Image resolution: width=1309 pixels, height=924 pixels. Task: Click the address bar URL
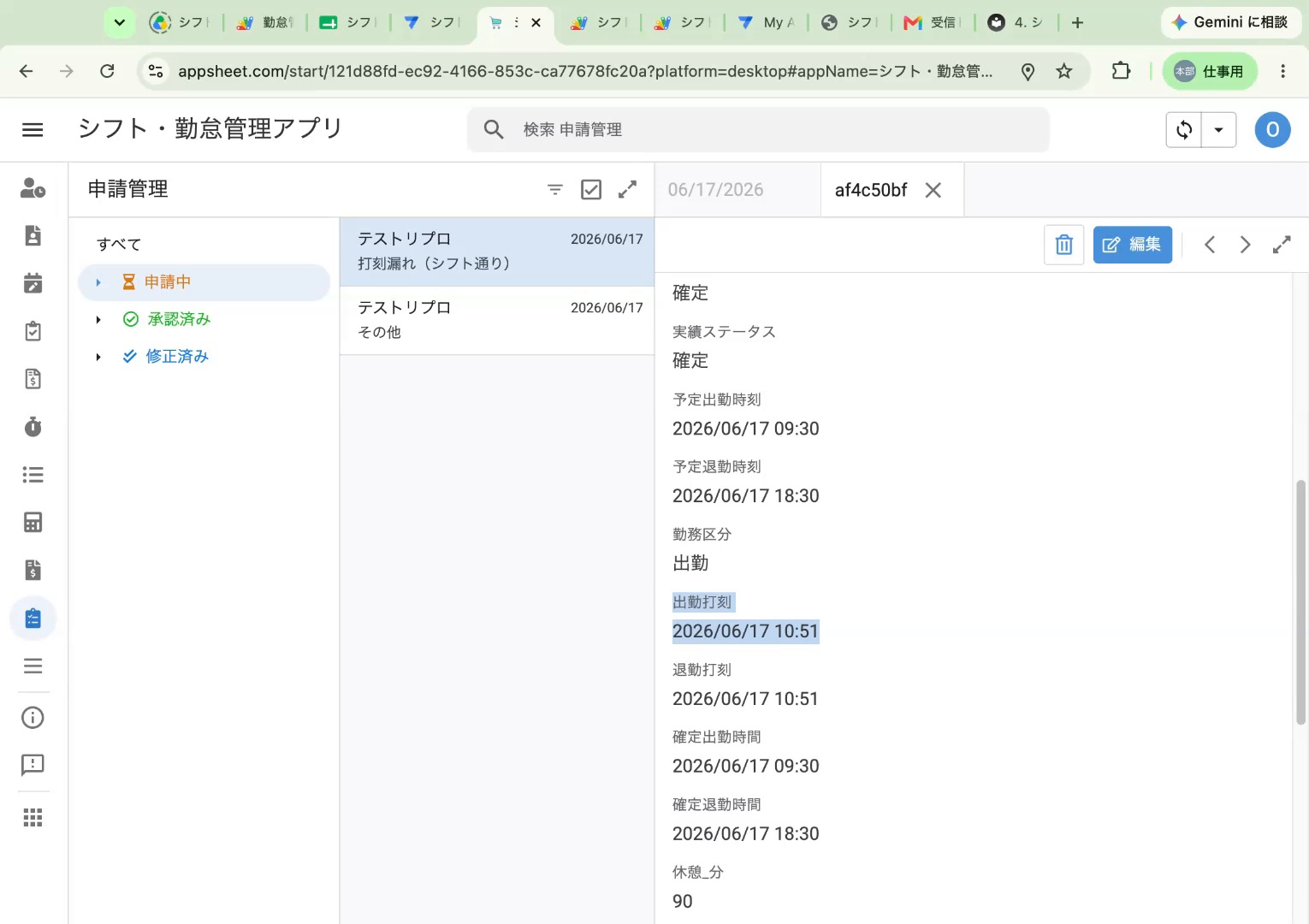pos(585,71)
